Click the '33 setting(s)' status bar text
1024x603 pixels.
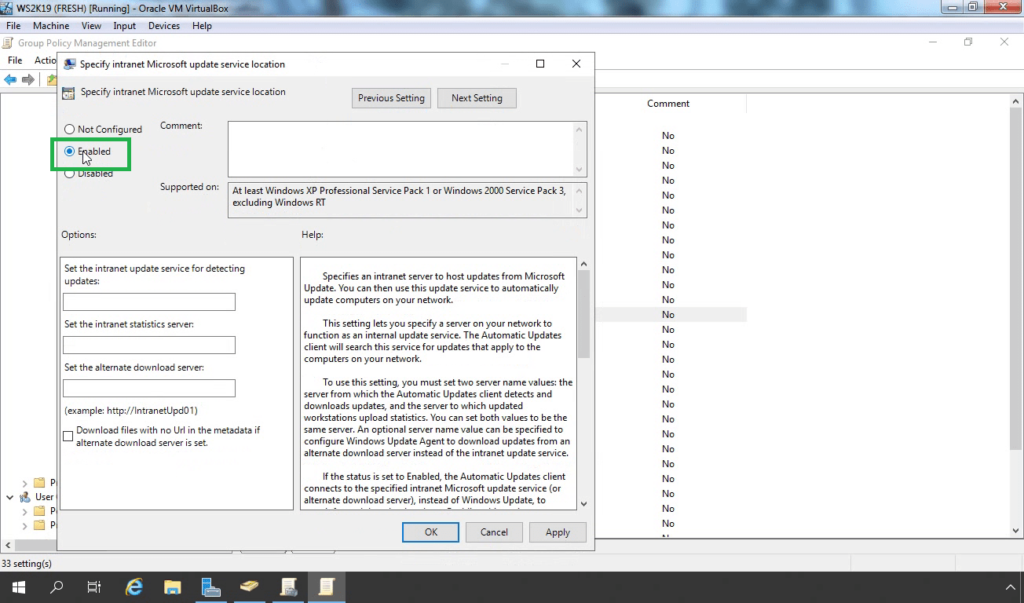click(27, 563)
